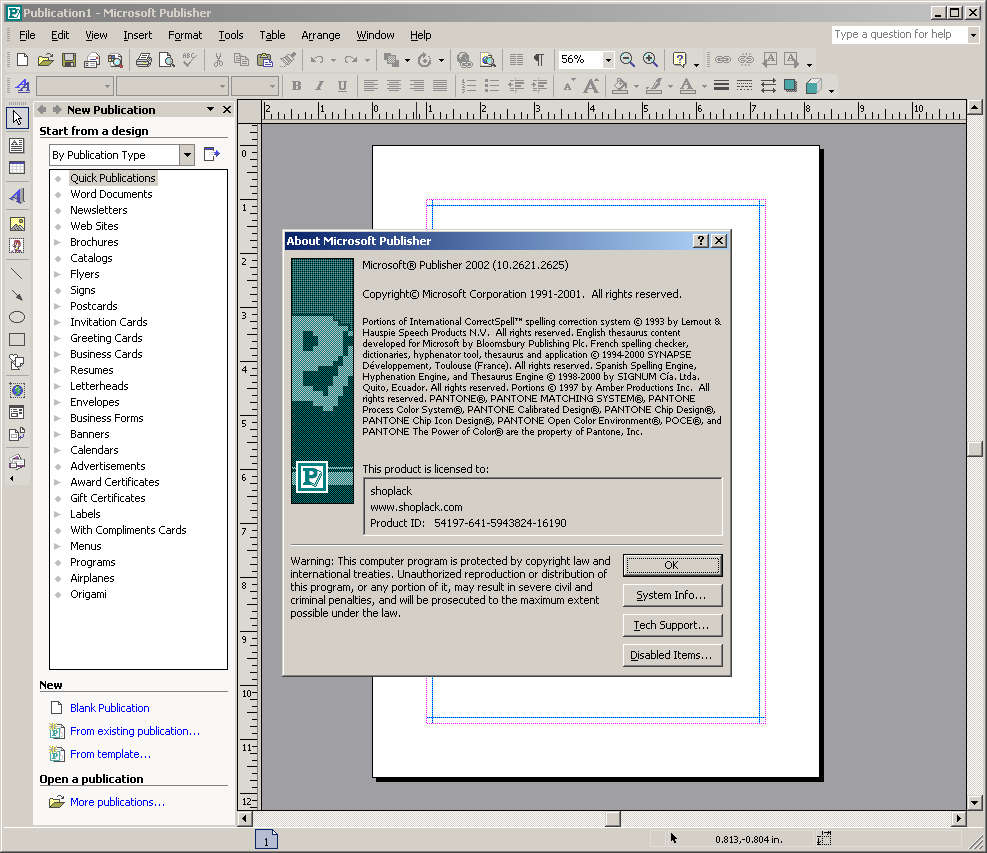This screenshot has width=987, height=853.
Task: Toggle Bold formatting
Action: coord(296,86)
